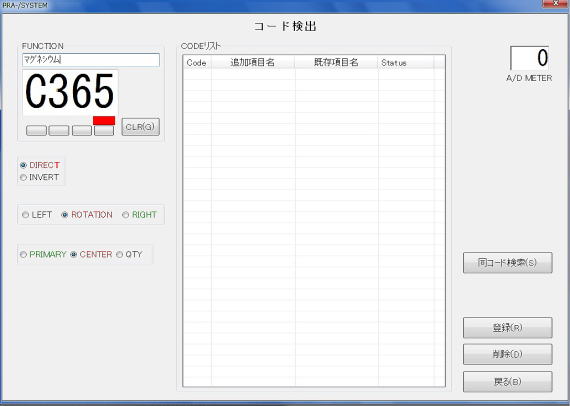Click the 削除(D) delete button
This screenshot has height=406, width=570.
tap(507, 354)
